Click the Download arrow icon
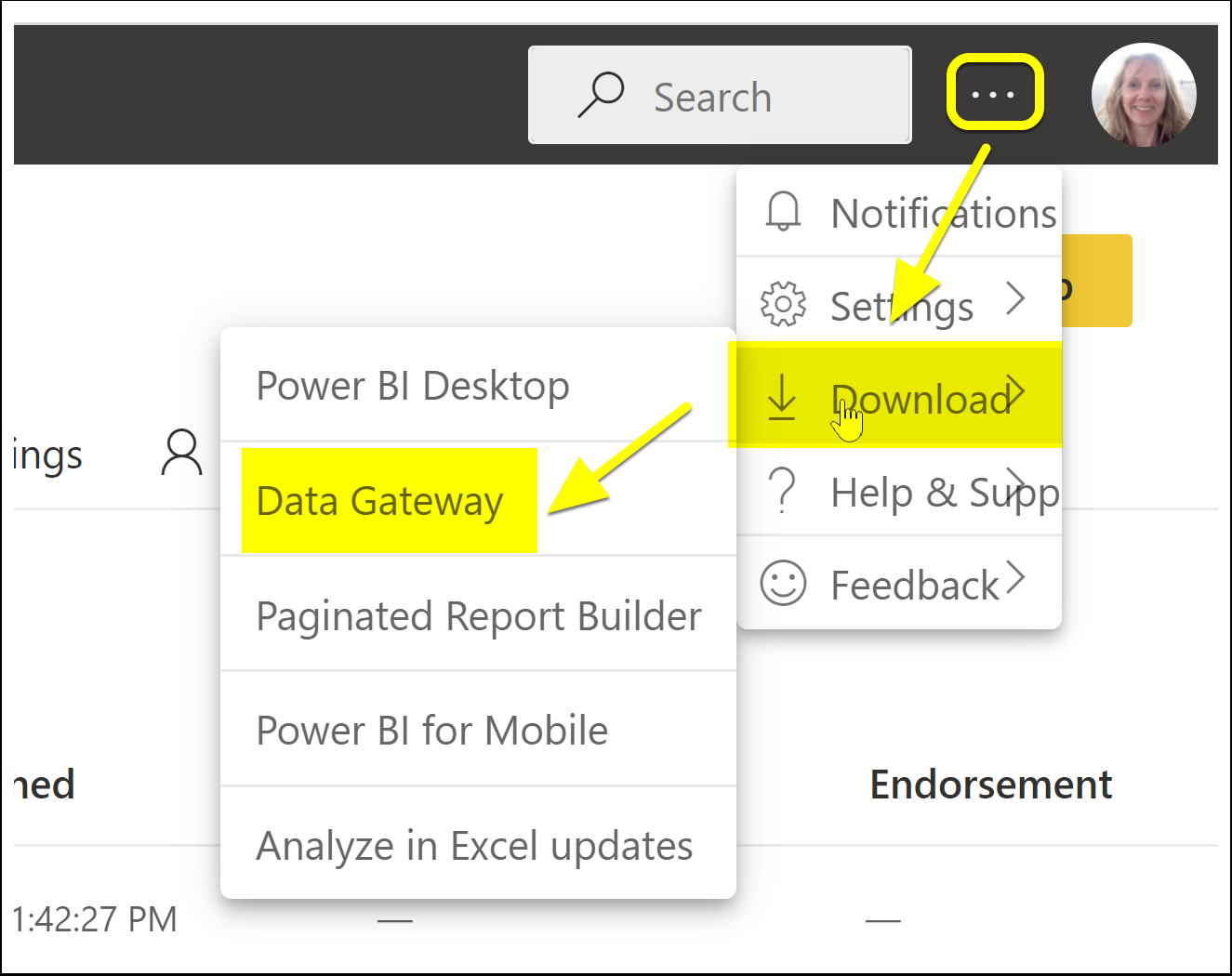This screenshot has height=976, width=1232. pyautogui.click(x=782, y=397)
